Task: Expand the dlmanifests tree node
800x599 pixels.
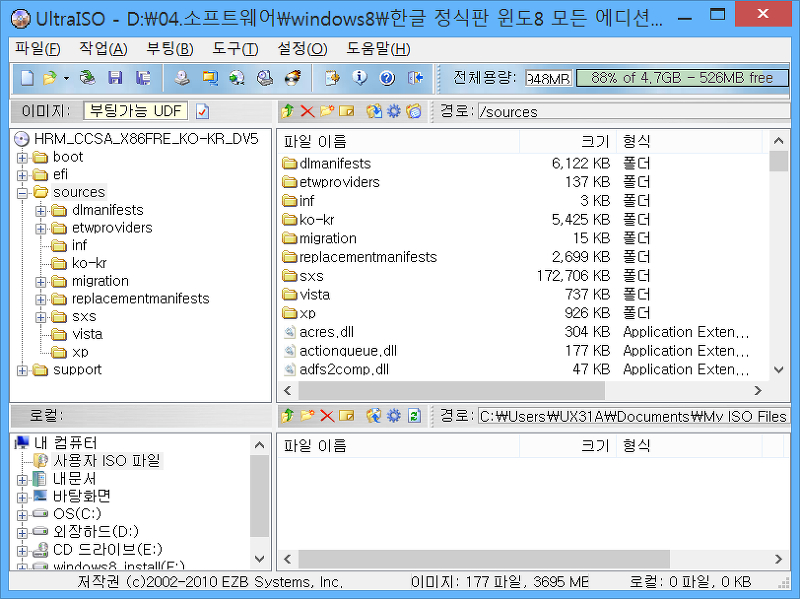Action: click(41, 211)
